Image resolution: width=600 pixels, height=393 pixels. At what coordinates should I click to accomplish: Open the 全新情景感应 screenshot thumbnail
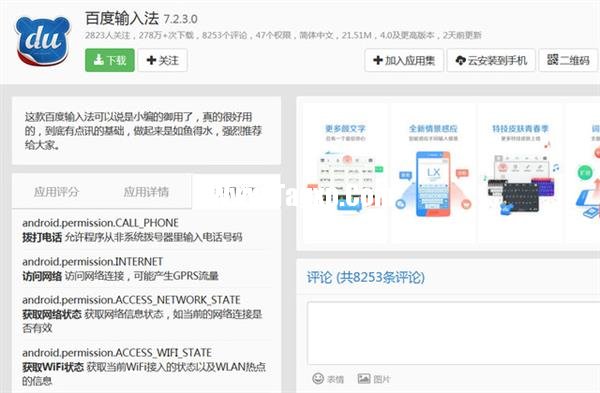coord(433,173)
